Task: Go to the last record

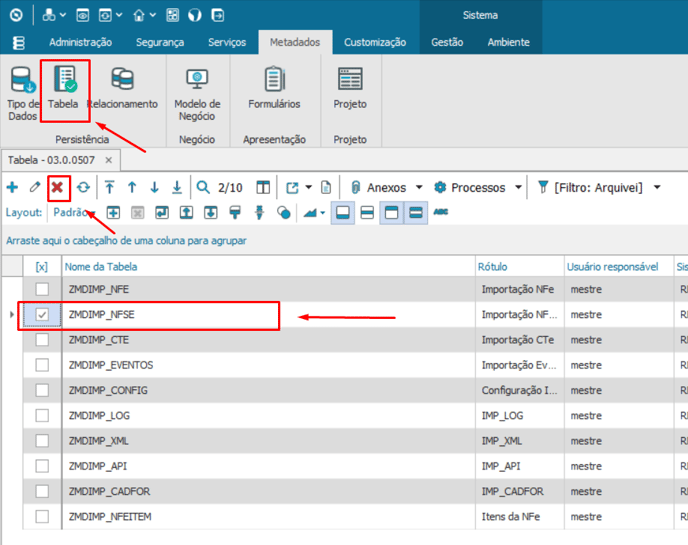Action: click(x=177, y=188)
